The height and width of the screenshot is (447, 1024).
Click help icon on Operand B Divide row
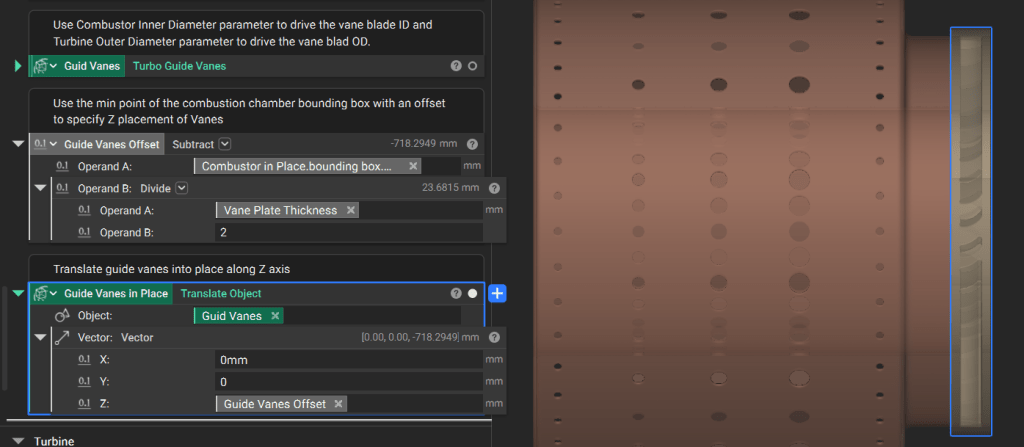click(494, 188)
